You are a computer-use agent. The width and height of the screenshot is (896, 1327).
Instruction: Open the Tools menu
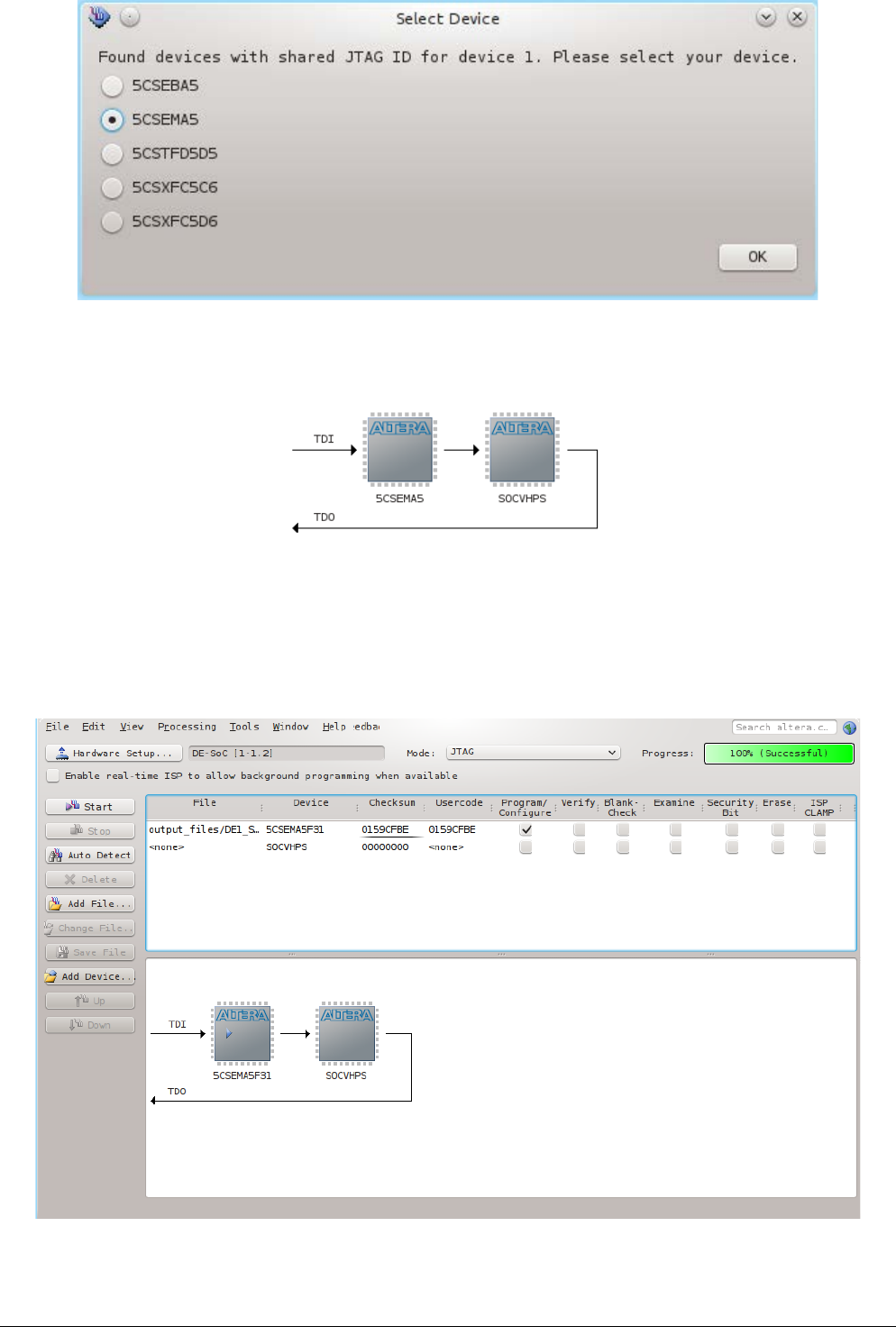click(x=243, y=727)
